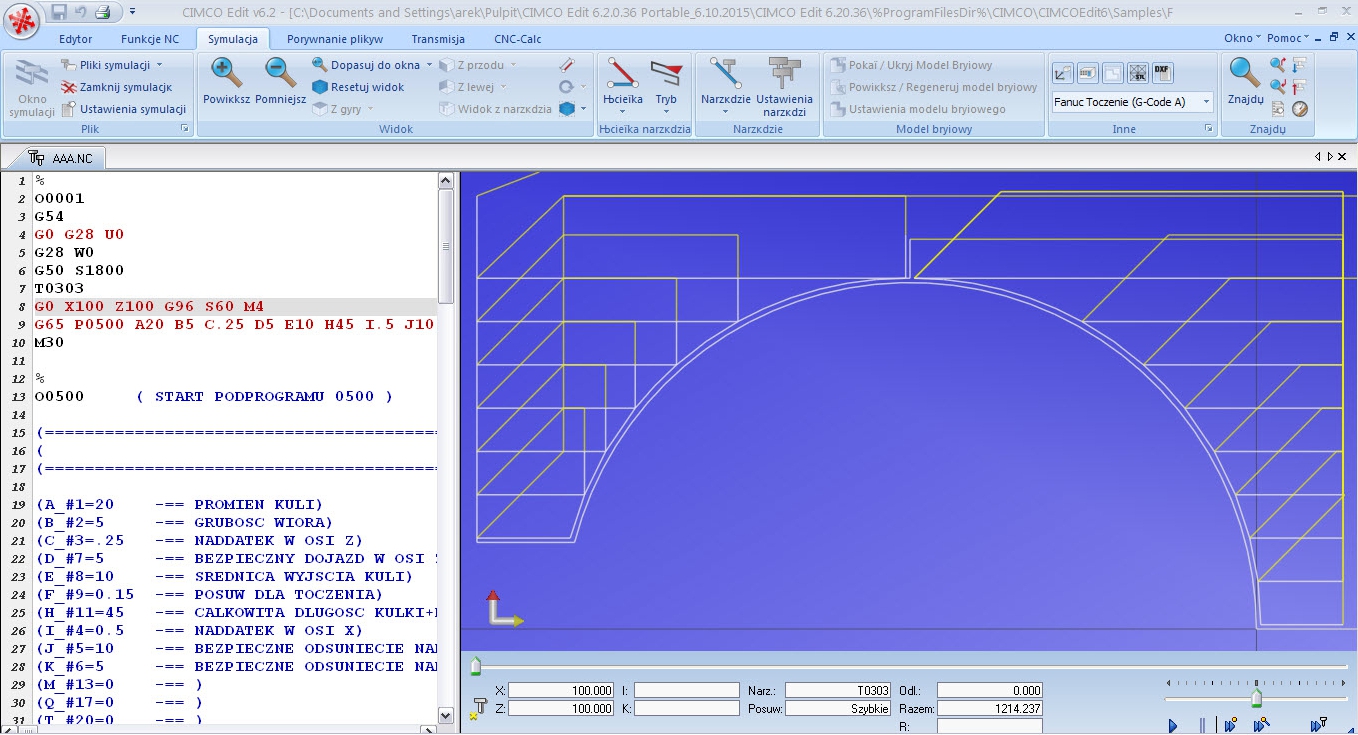
Task: Click Pokaż / Ukryj Model Bryłowy
Action: (x=911, y=65)
